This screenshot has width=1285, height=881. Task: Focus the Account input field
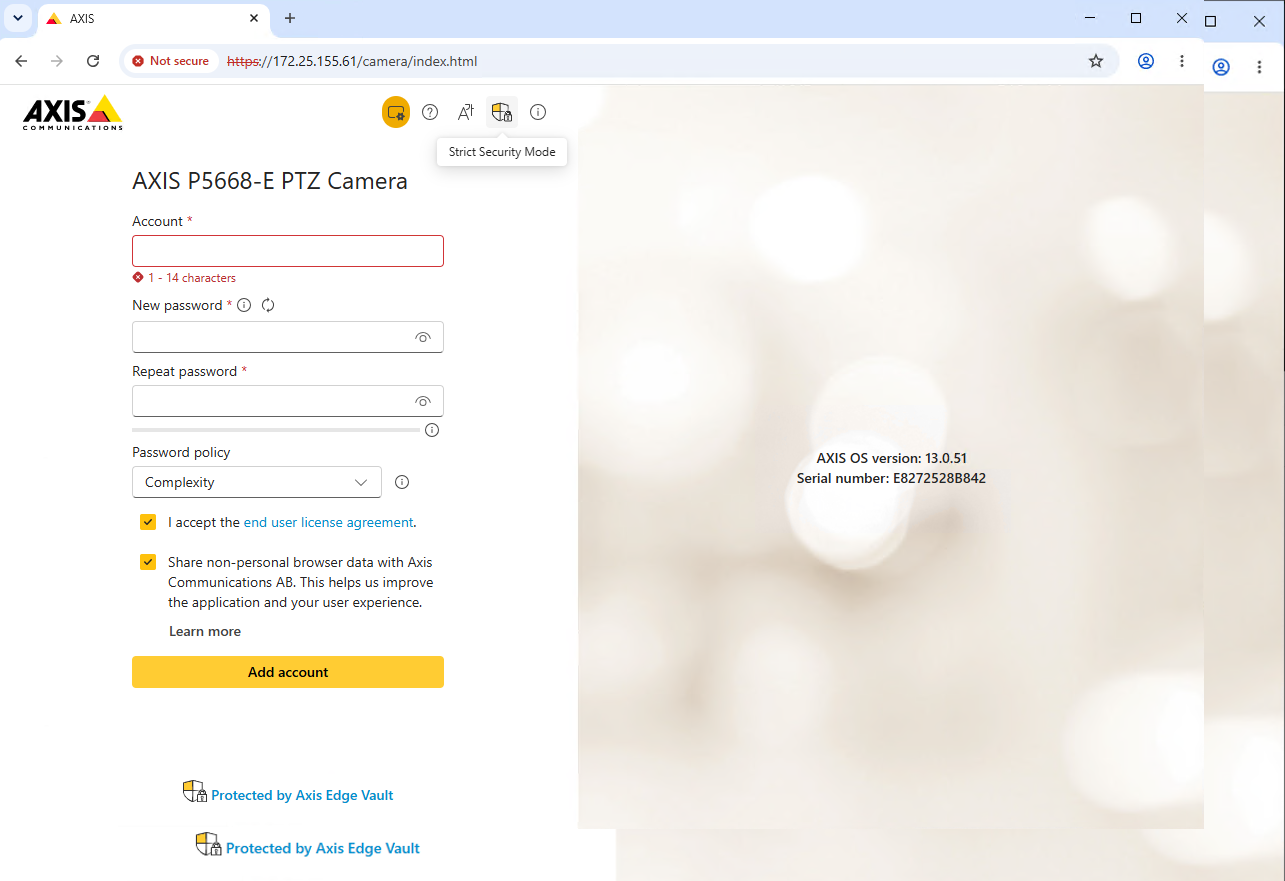click(288, 251)
